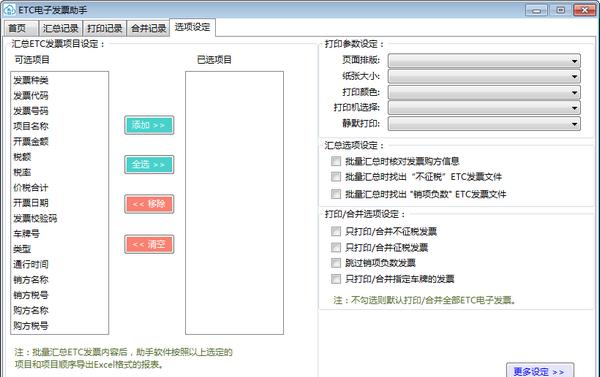The height and width of the screenshot is (377, 600).
Task: Enable 跳过销项负数发票 checkbox
Action: 336,263
